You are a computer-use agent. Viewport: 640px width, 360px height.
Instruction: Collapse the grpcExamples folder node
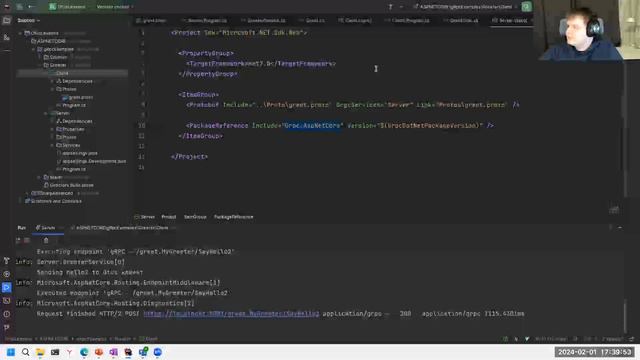point(34,49)
